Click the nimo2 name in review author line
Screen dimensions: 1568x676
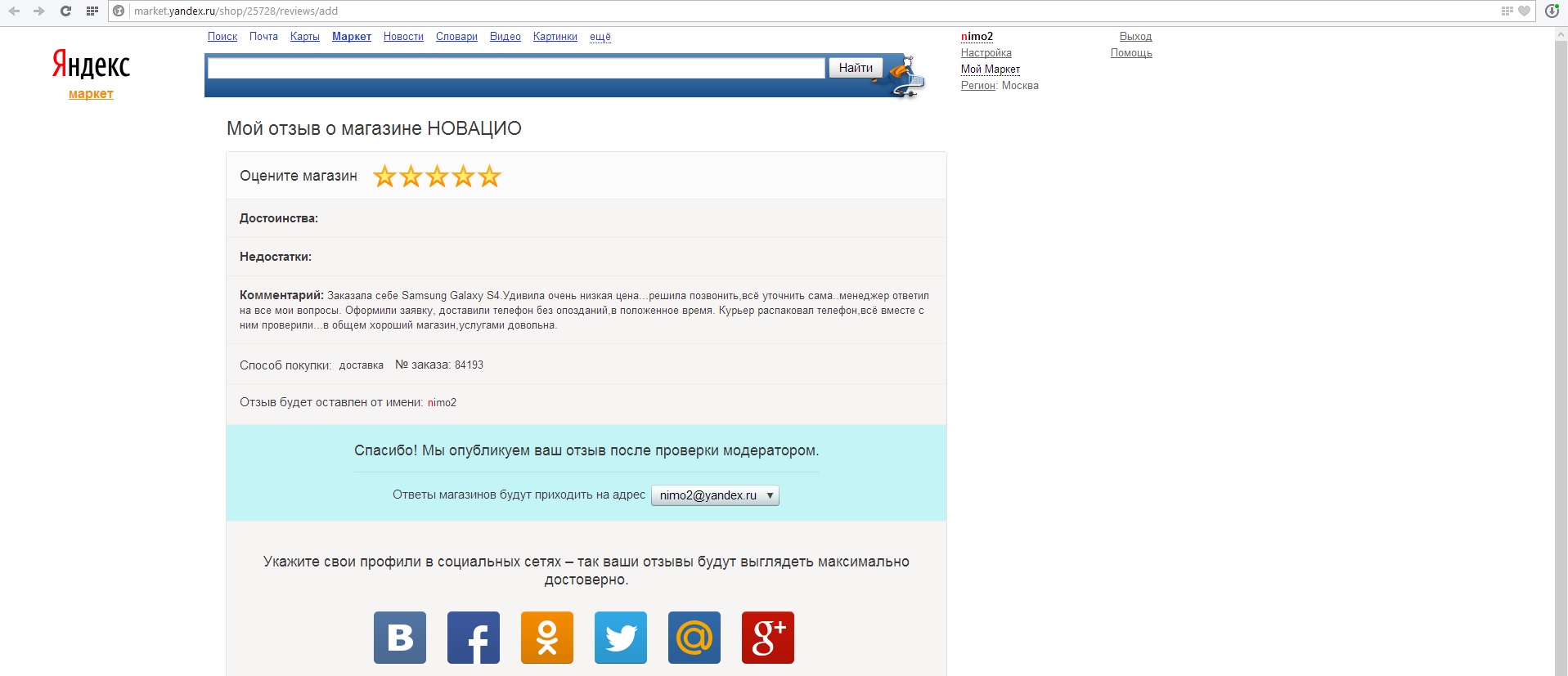click(442, 403)
